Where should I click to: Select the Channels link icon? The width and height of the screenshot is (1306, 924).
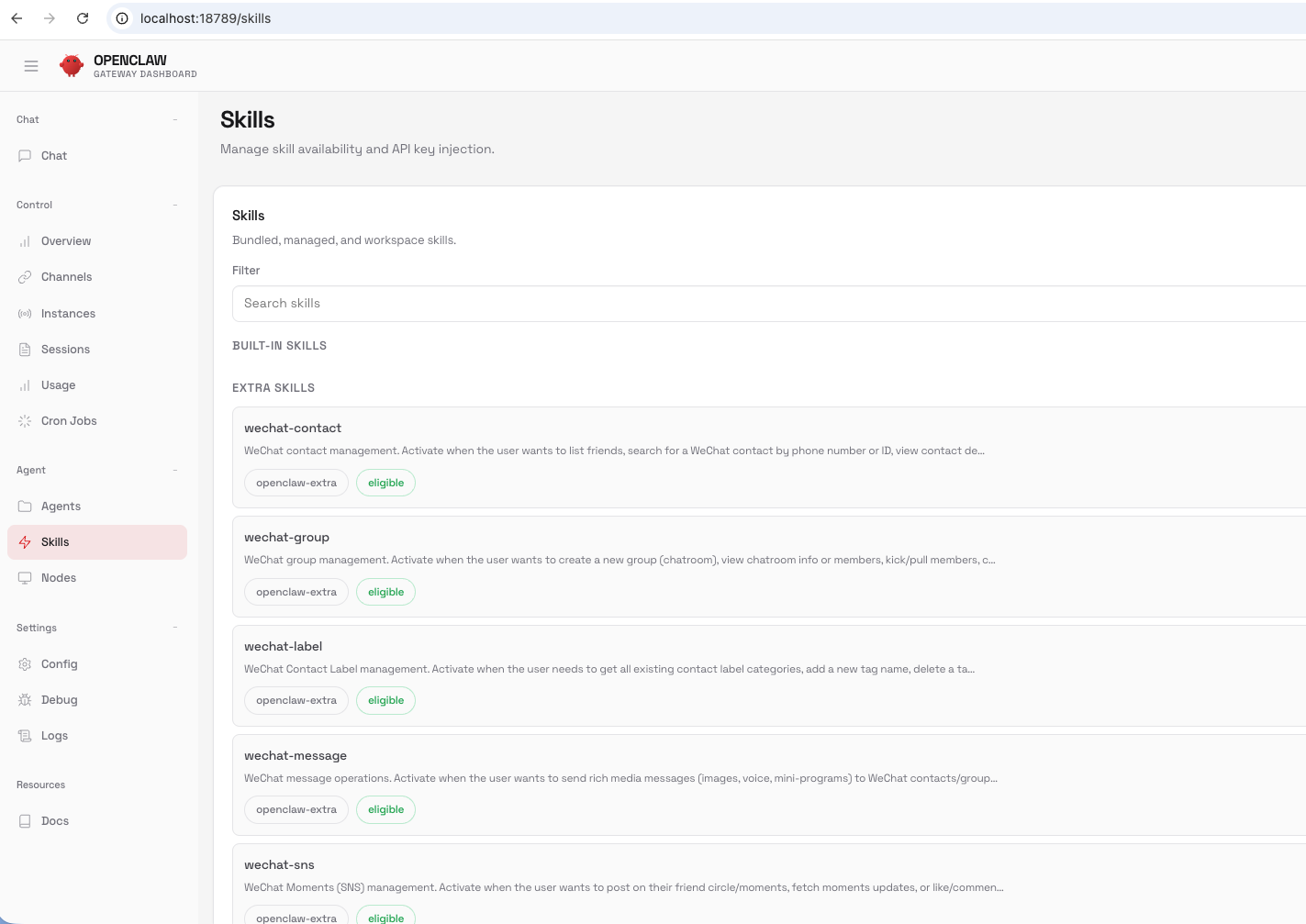tap(25, 276)
